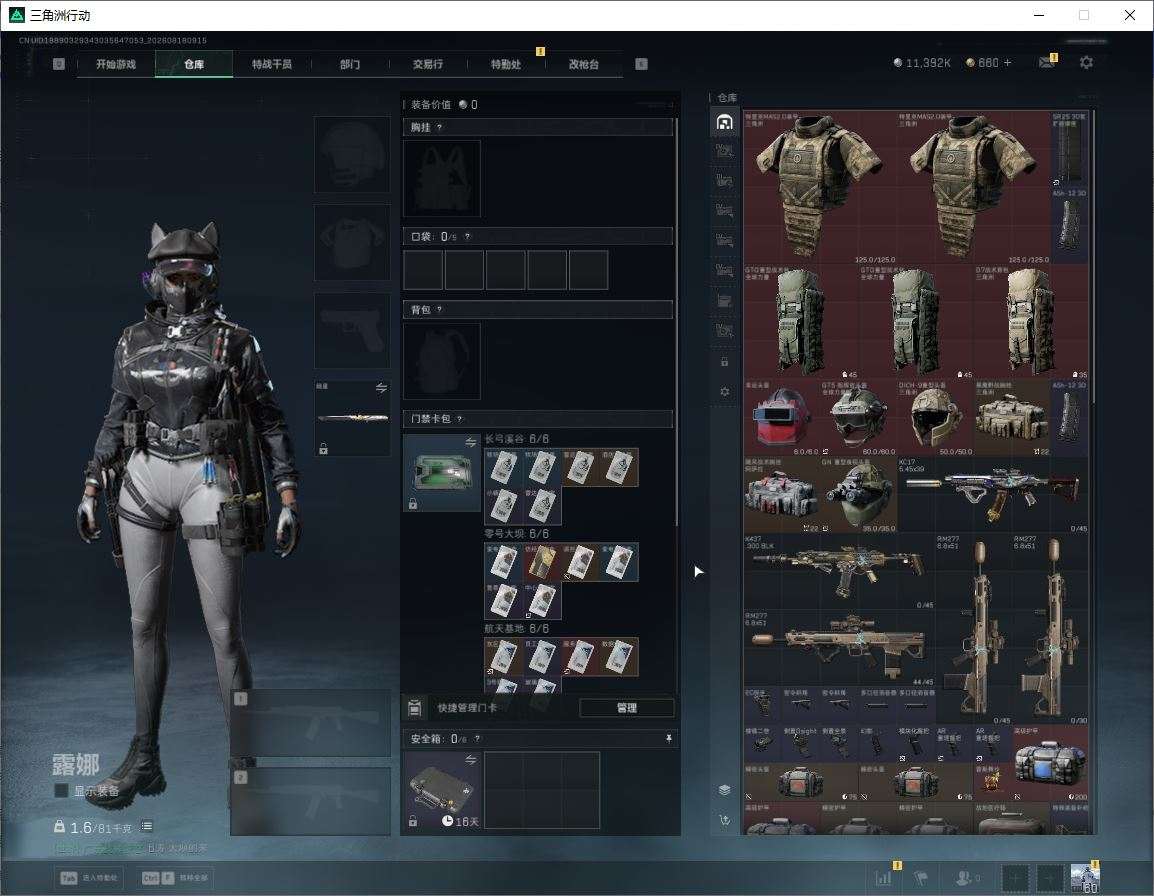Click the plus next to 680 currency

pos(1008,63)
